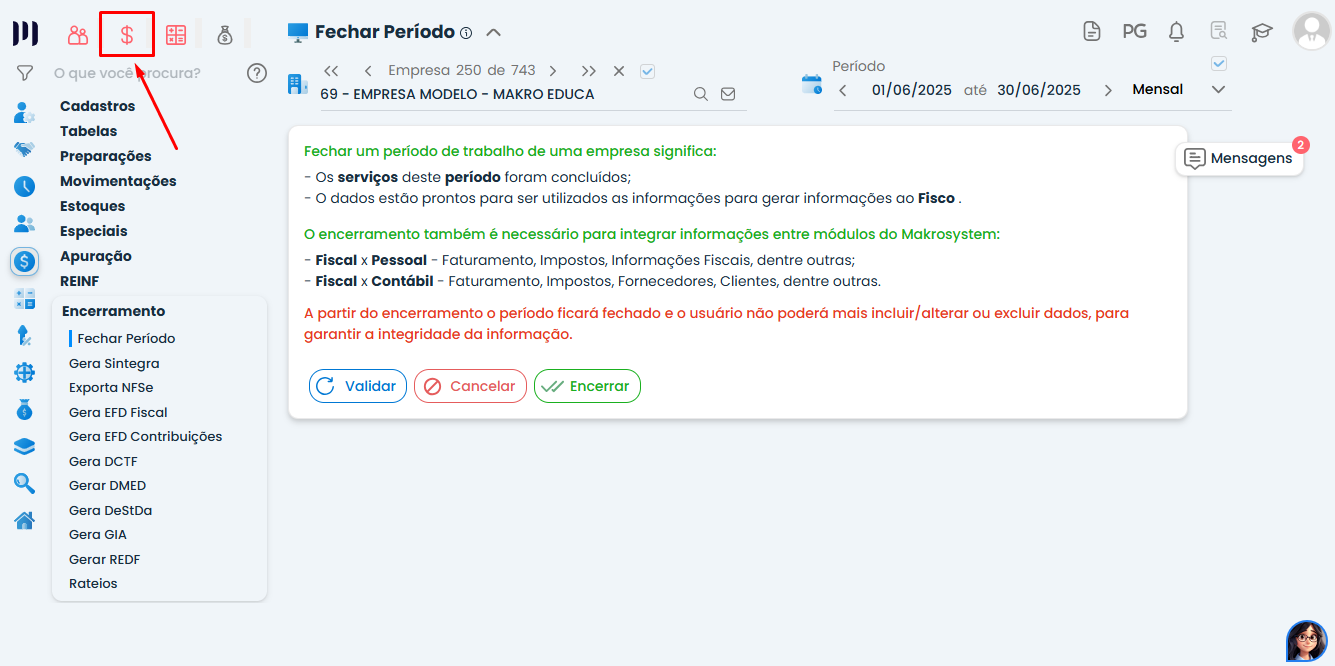1335x666 pixels.
Task: Select the calculator grid sidebar icon
Action: pos(25,299)
